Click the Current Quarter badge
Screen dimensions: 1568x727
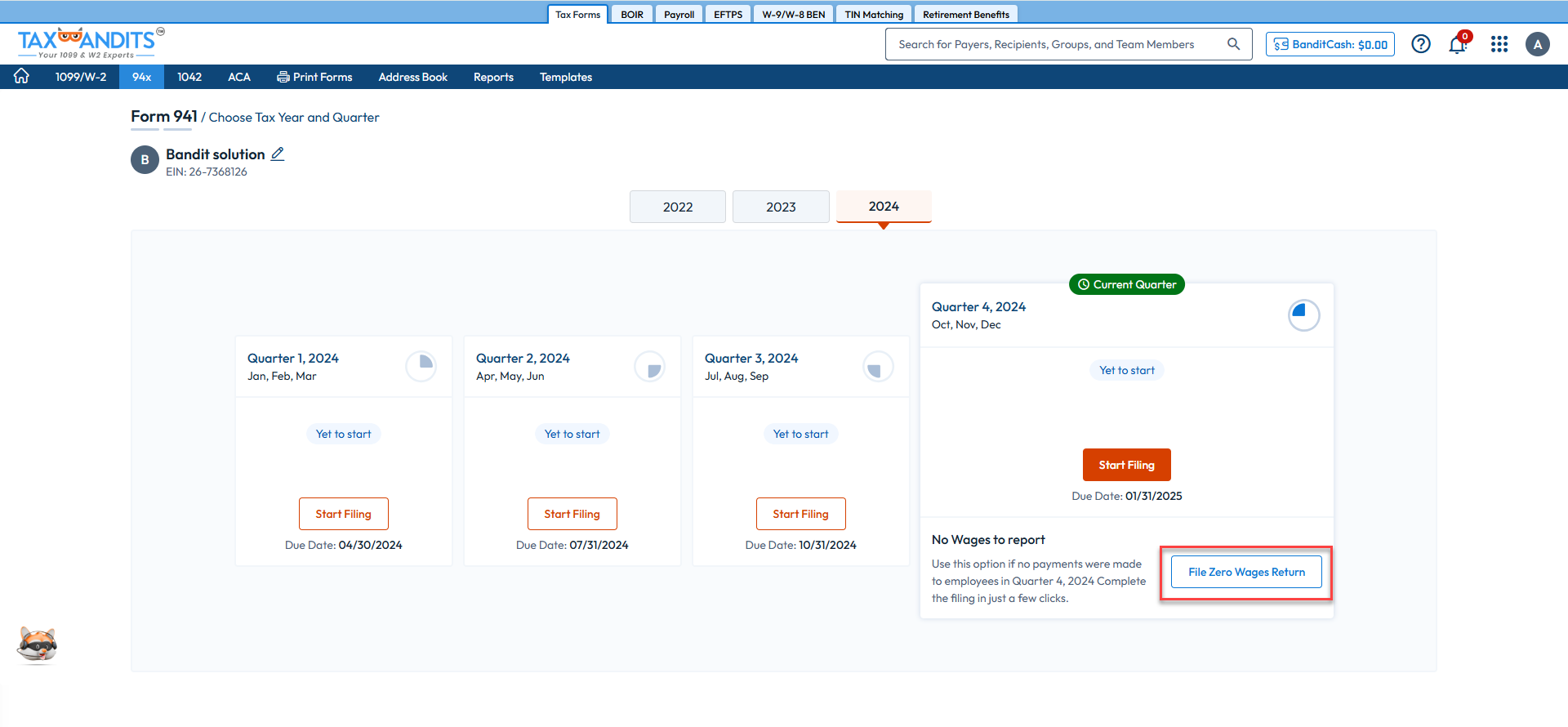tap(1127, 284)
